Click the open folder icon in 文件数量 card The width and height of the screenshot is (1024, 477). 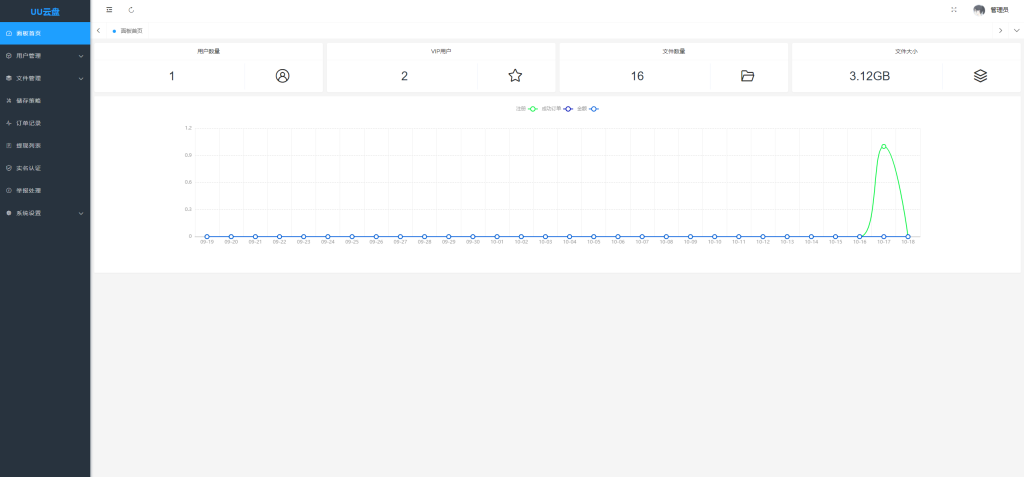(748, 76)
